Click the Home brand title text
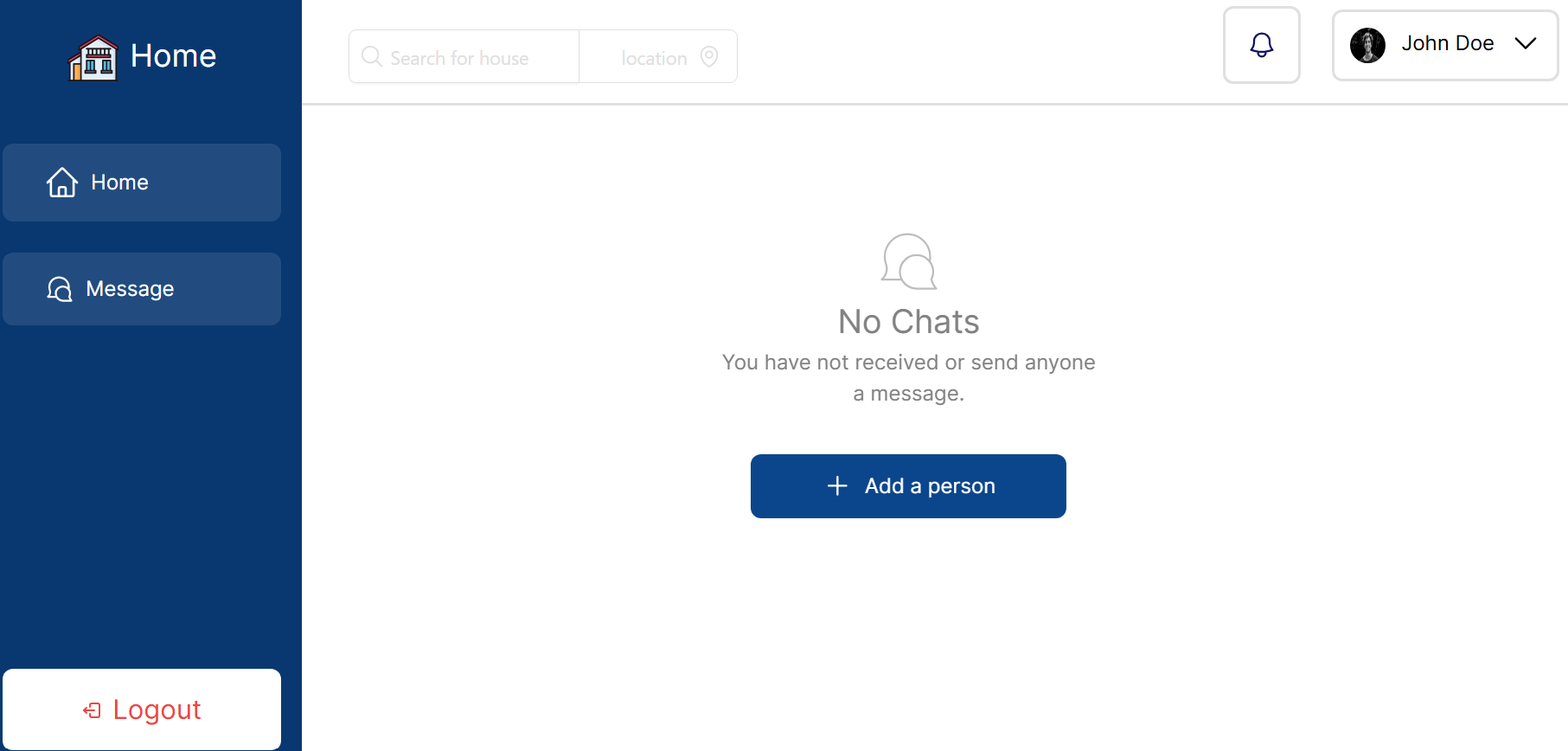 (x=173, y=56)
